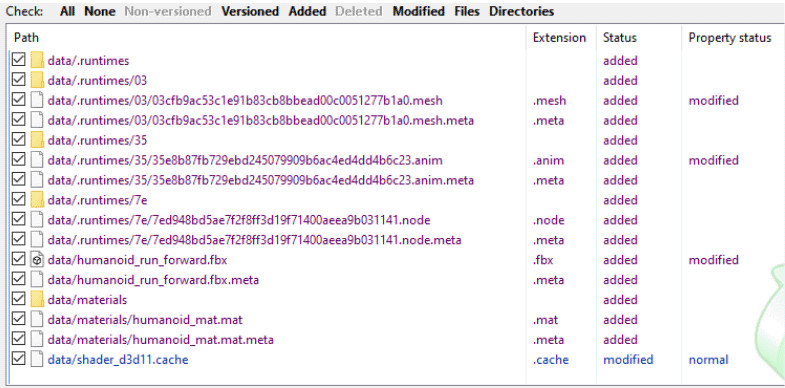Uncheck the data/shader_d3d11.cache checkbox
The width and height of the screenshot is (785, 388).
pyautogui.click(x=19, y=359)
